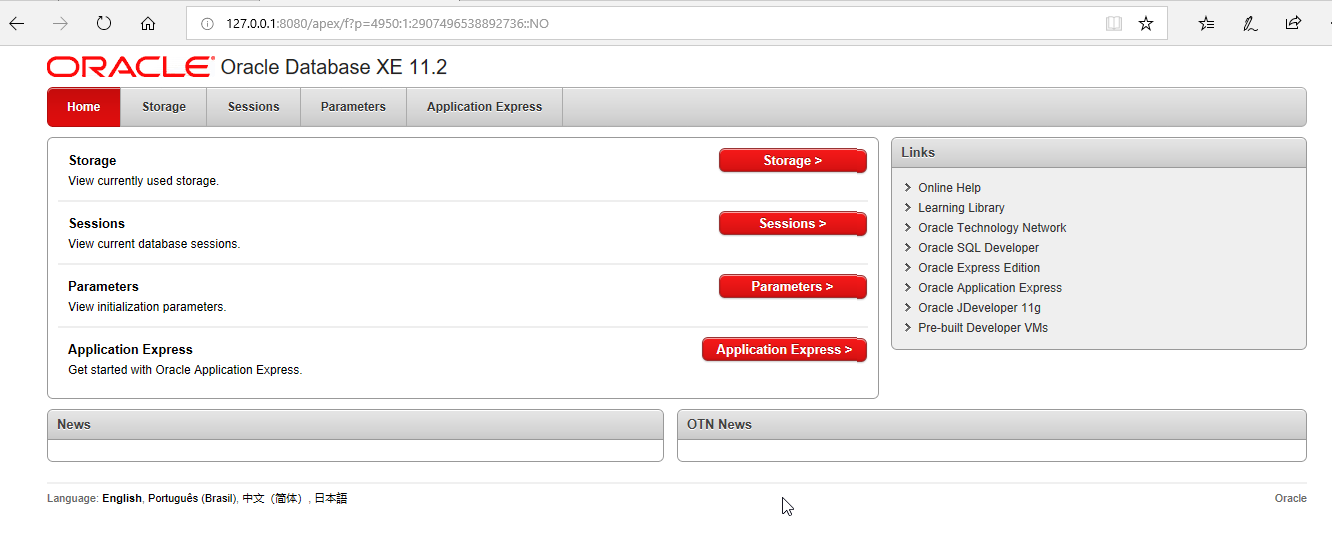Open the Oracle JDeveloper 11g link
The image size is (1332, 533).
979,308
